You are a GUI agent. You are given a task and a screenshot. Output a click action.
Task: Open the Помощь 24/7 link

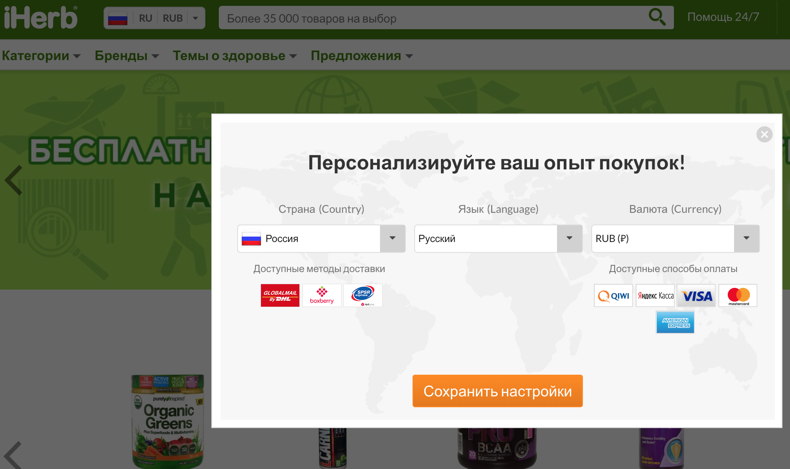tap(723, 17)
